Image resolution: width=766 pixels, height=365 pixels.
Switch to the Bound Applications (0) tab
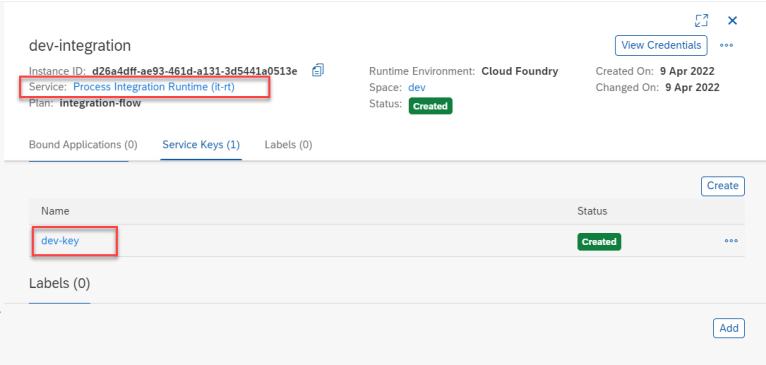83,145
